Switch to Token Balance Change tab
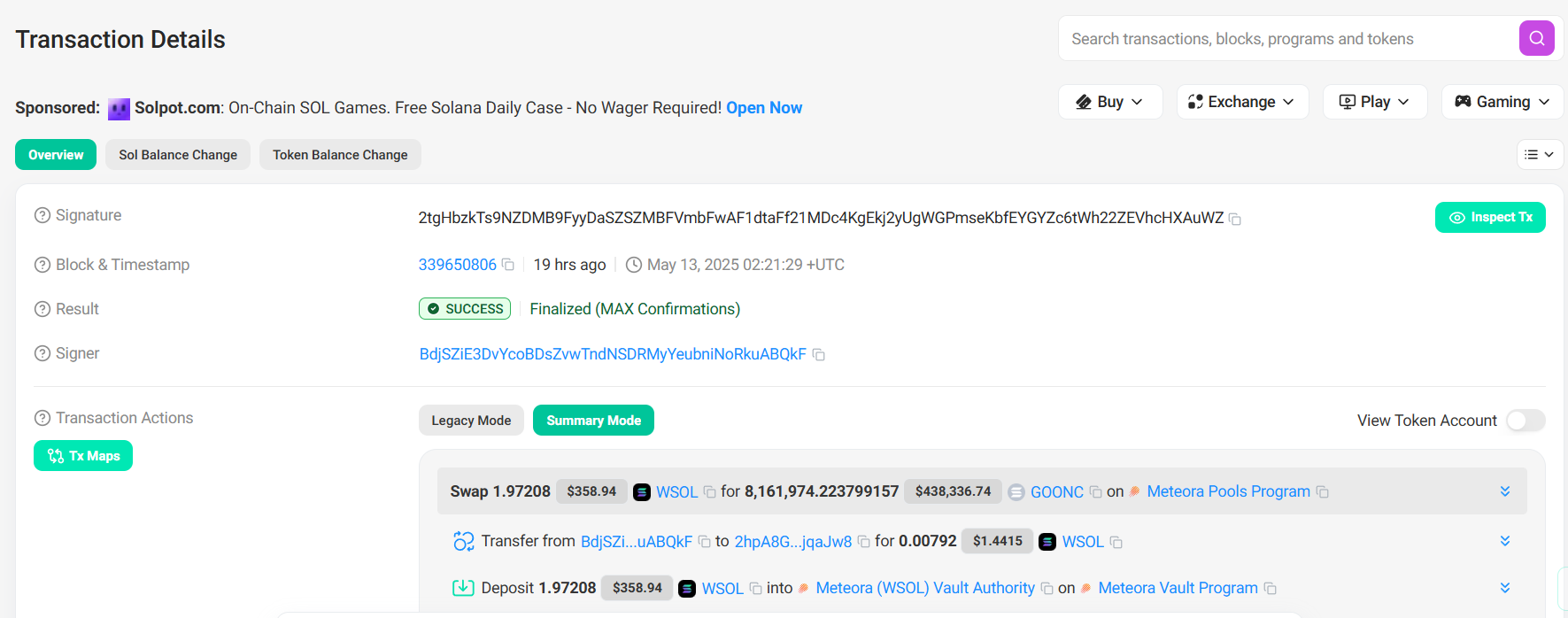 click(x=340, y=155)
